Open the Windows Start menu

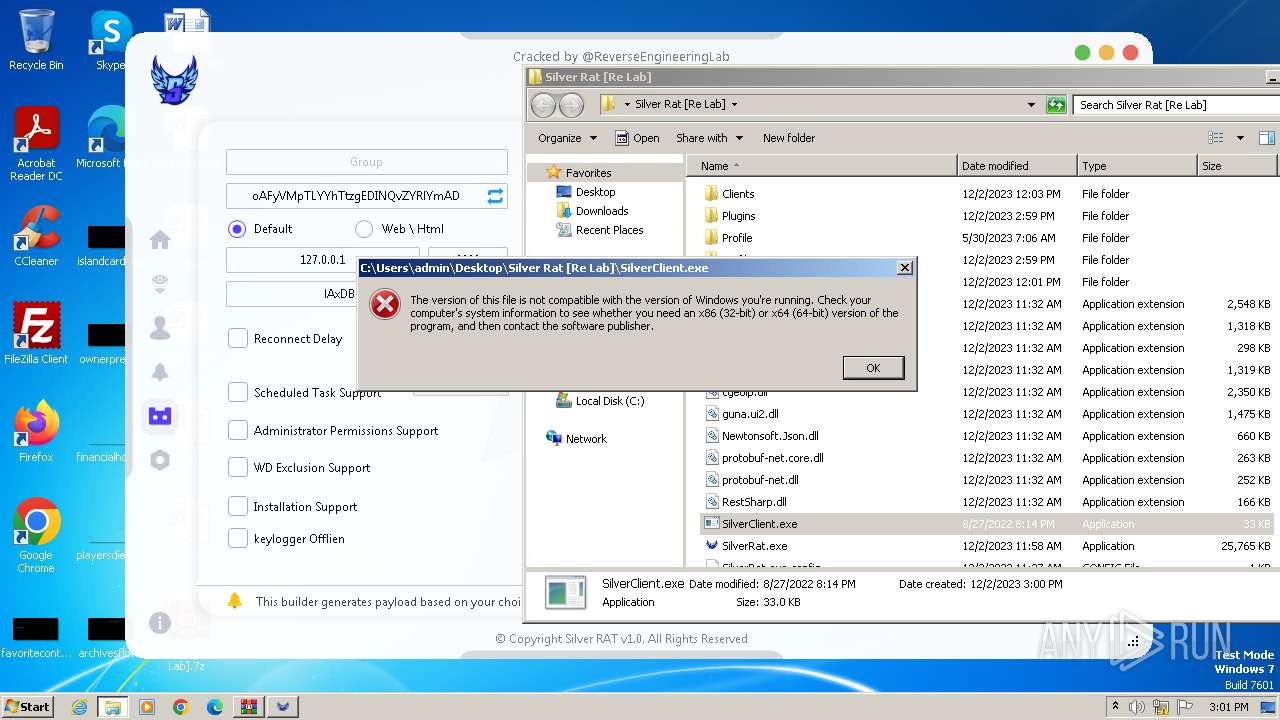[x=28, y=707]
